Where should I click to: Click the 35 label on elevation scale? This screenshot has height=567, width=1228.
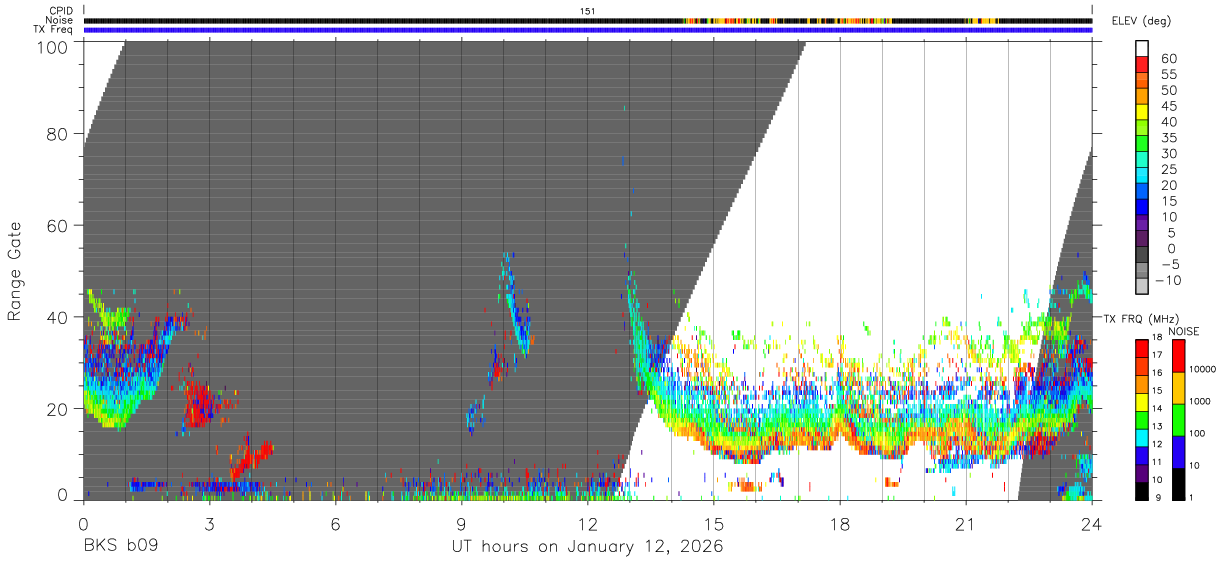coord(1168,138)
